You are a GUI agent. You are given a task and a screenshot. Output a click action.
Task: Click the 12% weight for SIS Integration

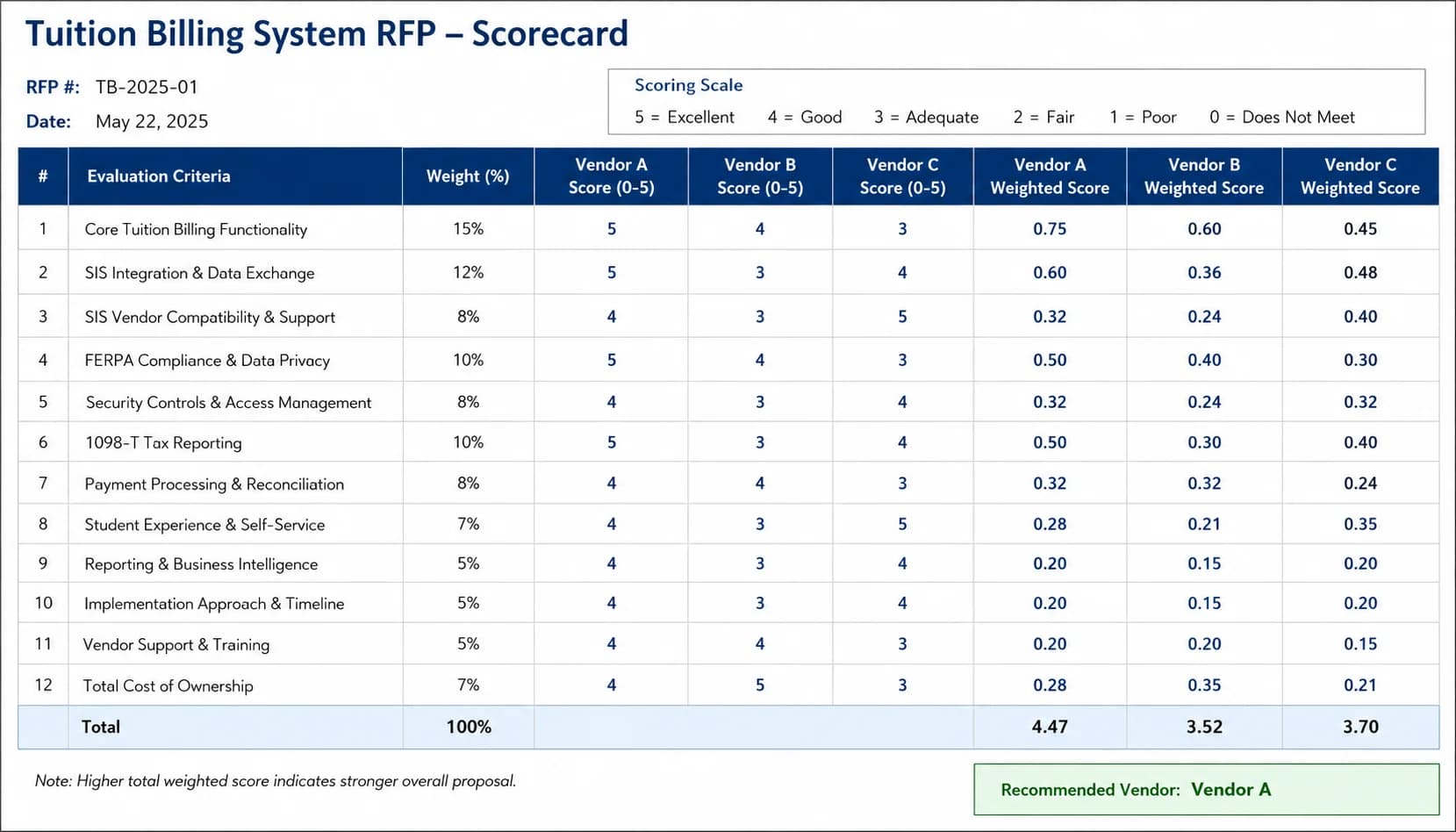(x=468, y=272)
